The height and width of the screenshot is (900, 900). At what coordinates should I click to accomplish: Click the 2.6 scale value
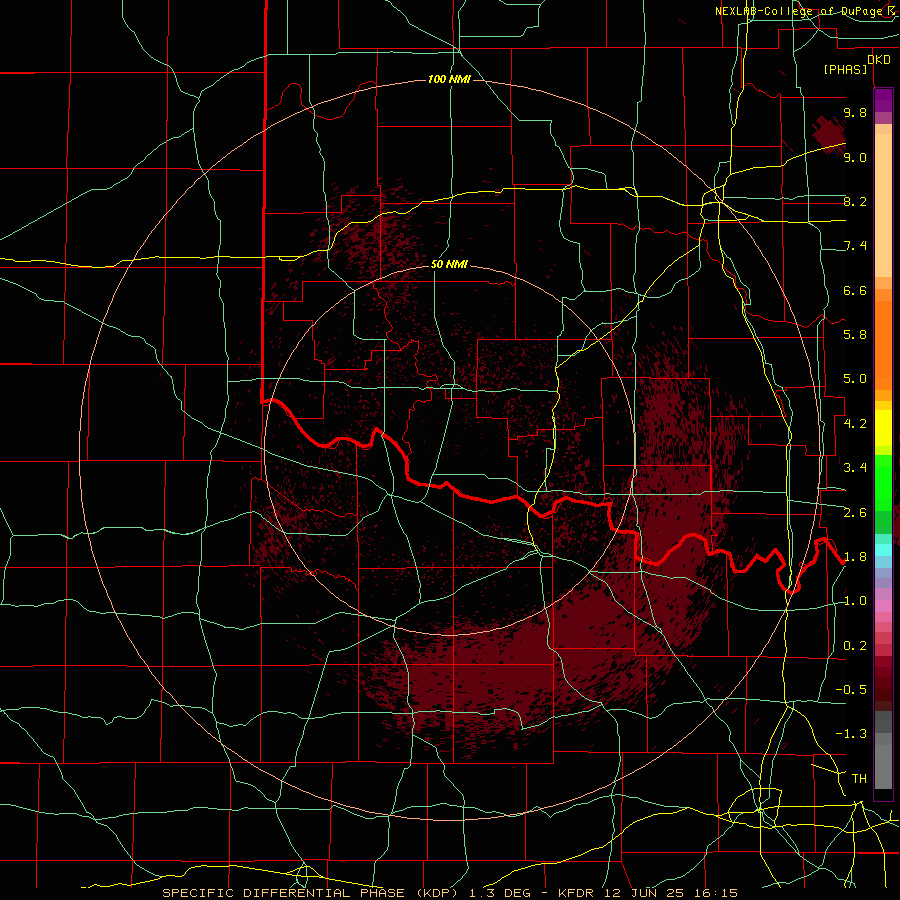[855, 513]
